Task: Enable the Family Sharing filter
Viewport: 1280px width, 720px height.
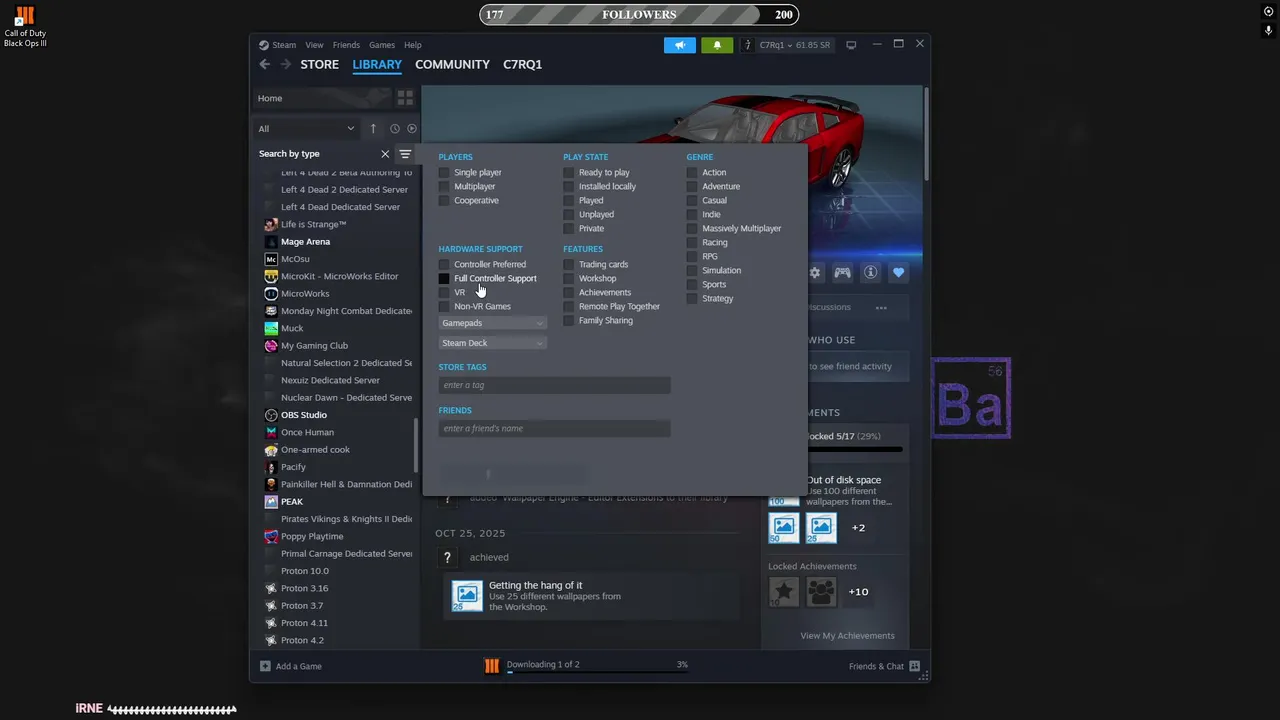Action: [x=568, y=320]
